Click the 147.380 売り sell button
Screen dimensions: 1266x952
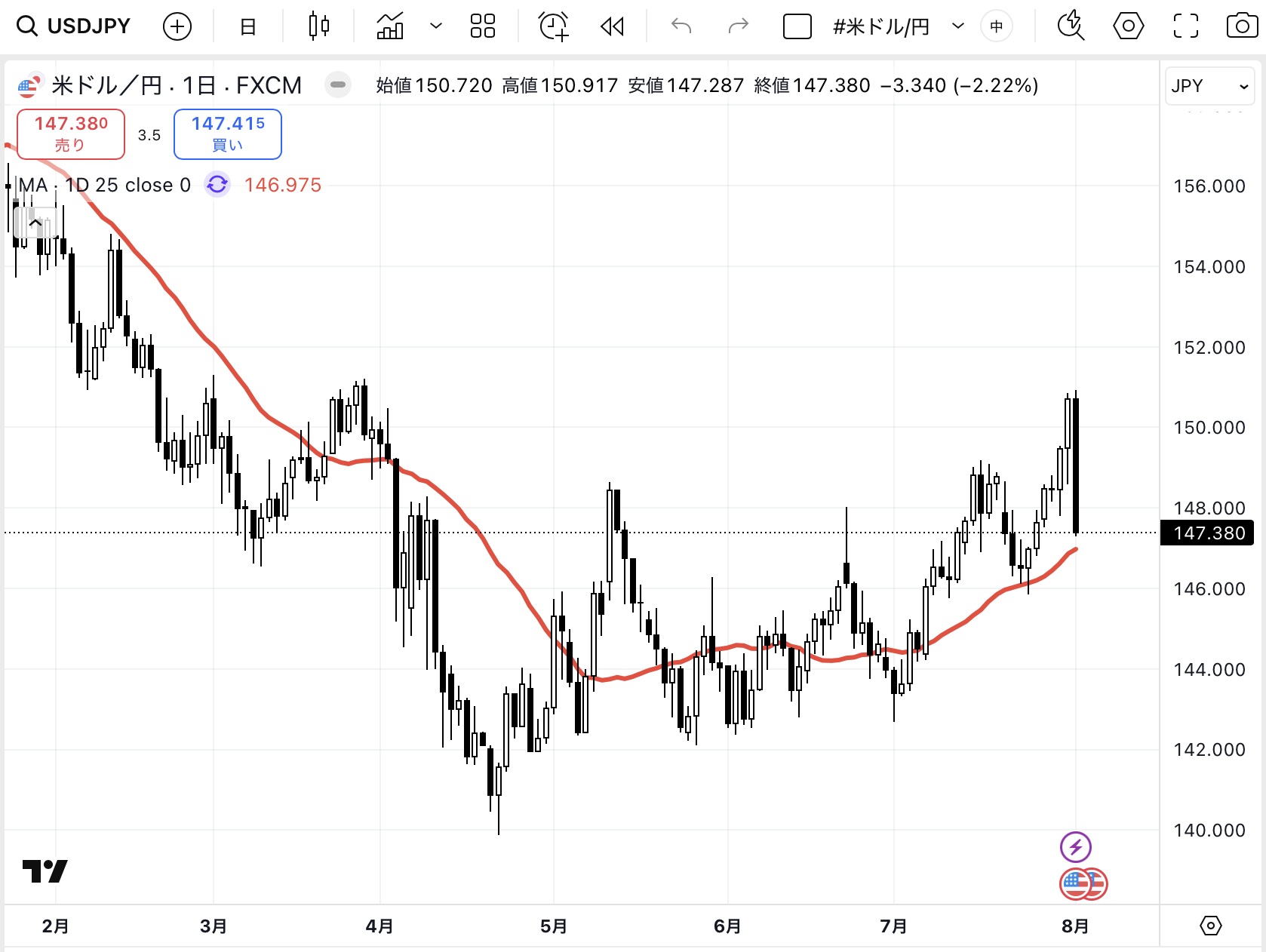click(71, 134)
